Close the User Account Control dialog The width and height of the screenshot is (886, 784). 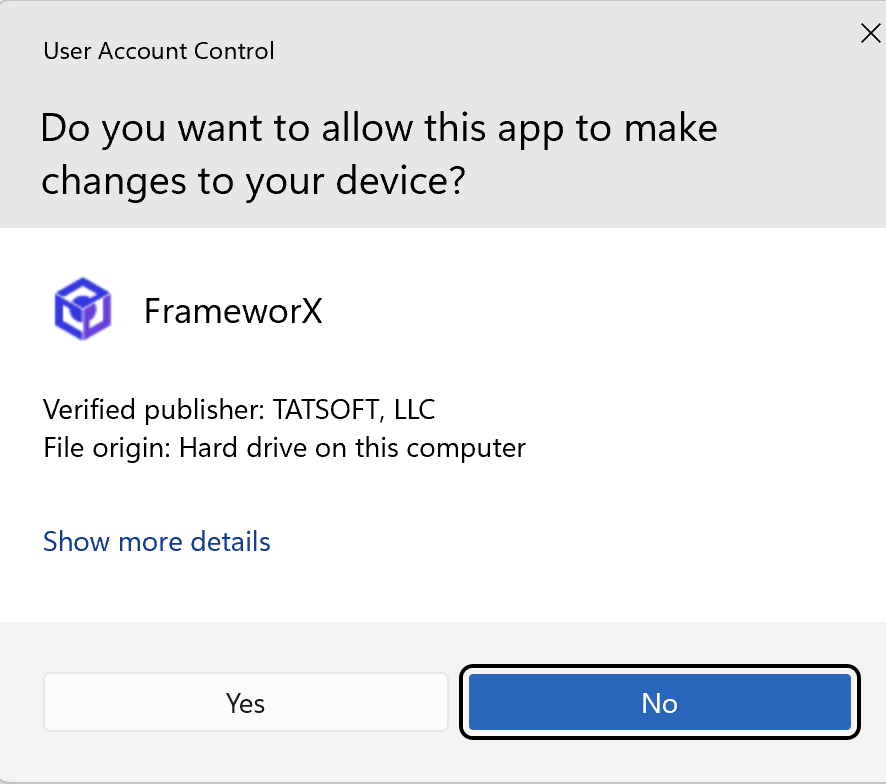(x=870, y=33)
